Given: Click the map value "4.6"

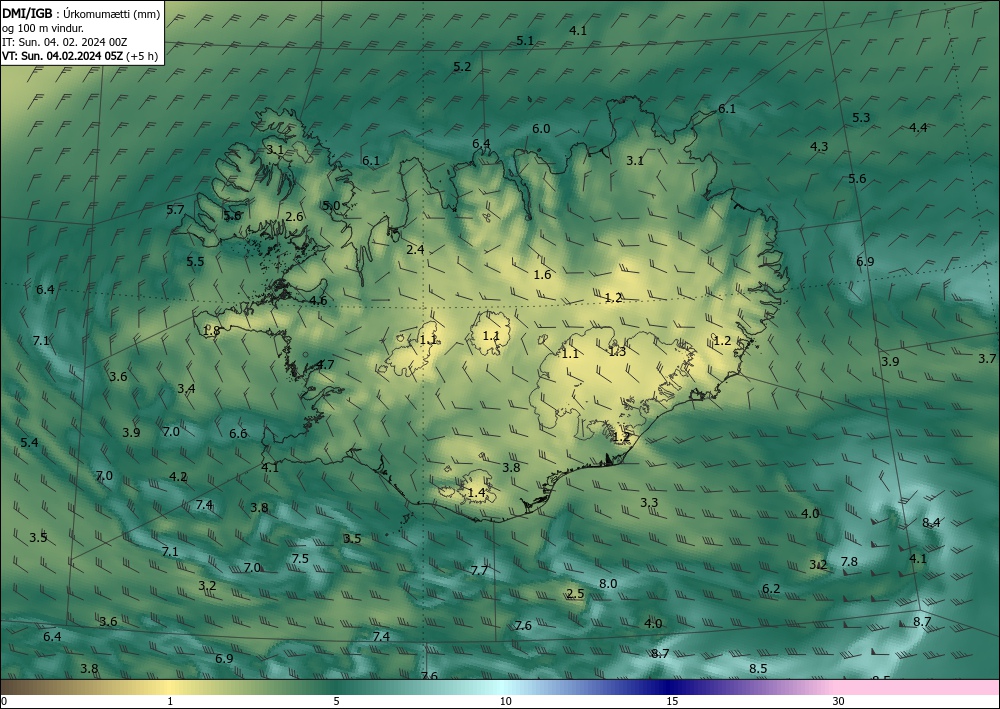Looking at the screenshot, I should pyautogui.click(x=318, y=301).
